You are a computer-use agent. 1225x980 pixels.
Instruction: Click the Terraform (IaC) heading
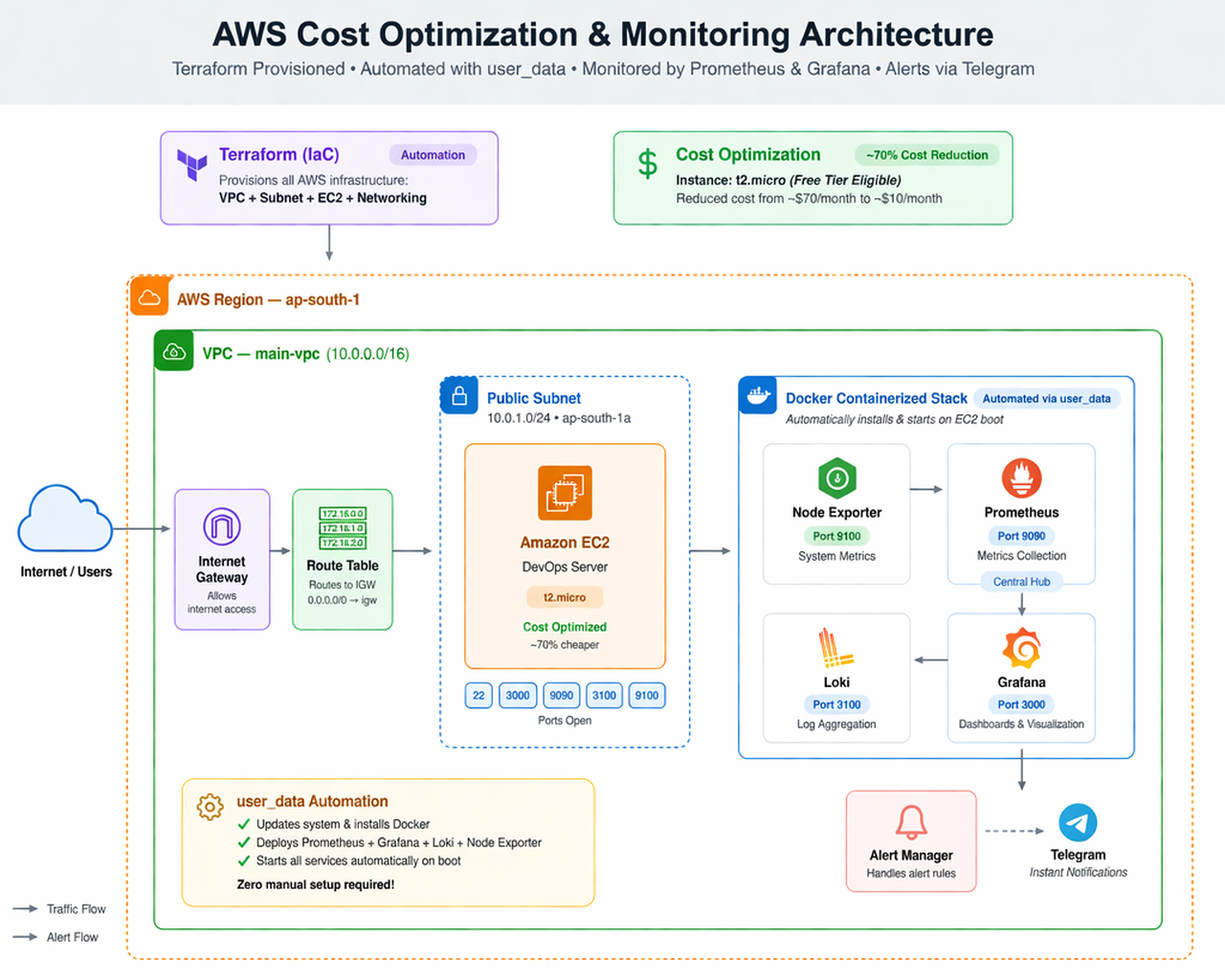(278, 154)
